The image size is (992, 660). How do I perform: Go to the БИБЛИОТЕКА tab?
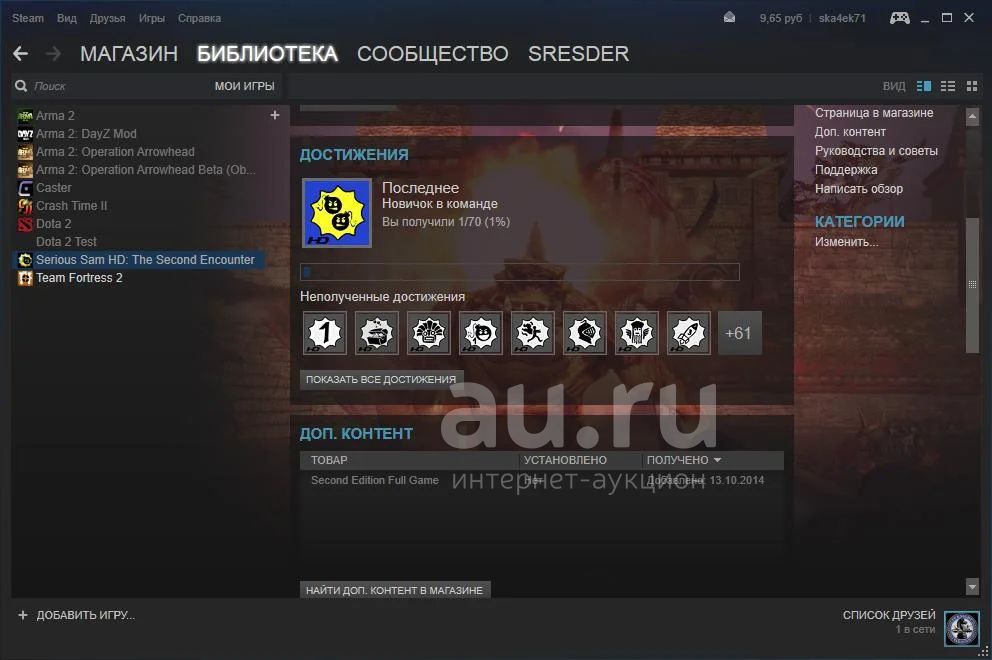(x=268, y=54)
